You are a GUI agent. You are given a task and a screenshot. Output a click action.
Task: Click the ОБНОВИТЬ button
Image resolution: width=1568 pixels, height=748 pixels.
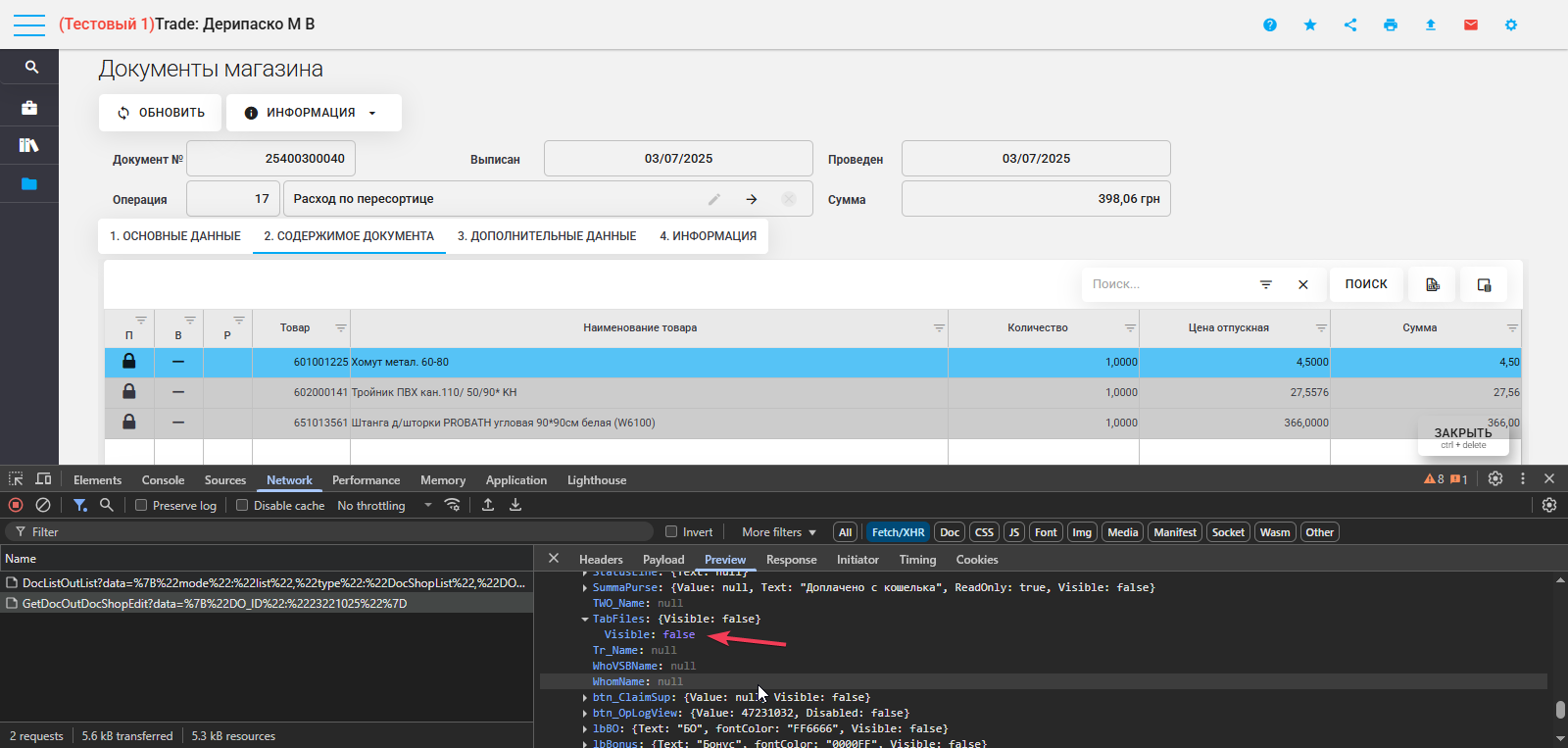click(161, 113)
